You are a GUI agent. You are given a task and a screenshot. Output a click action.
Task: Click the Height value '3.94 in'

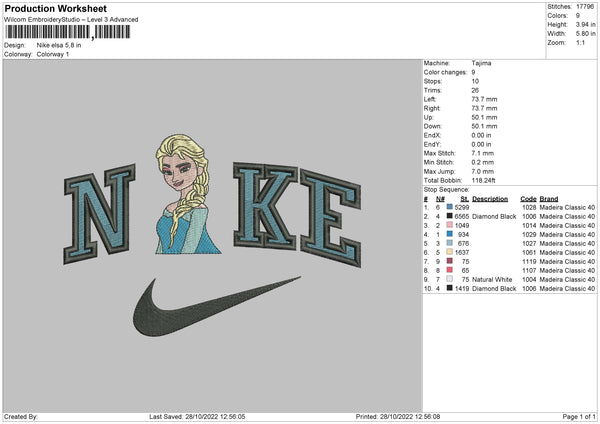click(585, 24)
